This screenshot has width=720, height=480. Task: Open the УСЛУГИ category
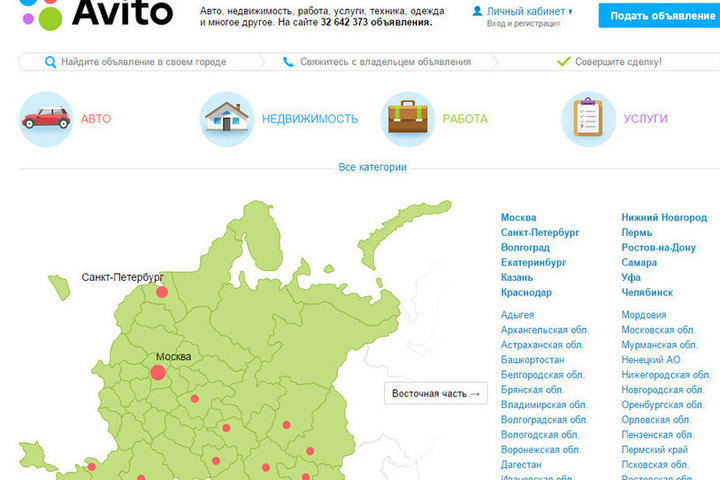pos(645,119)
